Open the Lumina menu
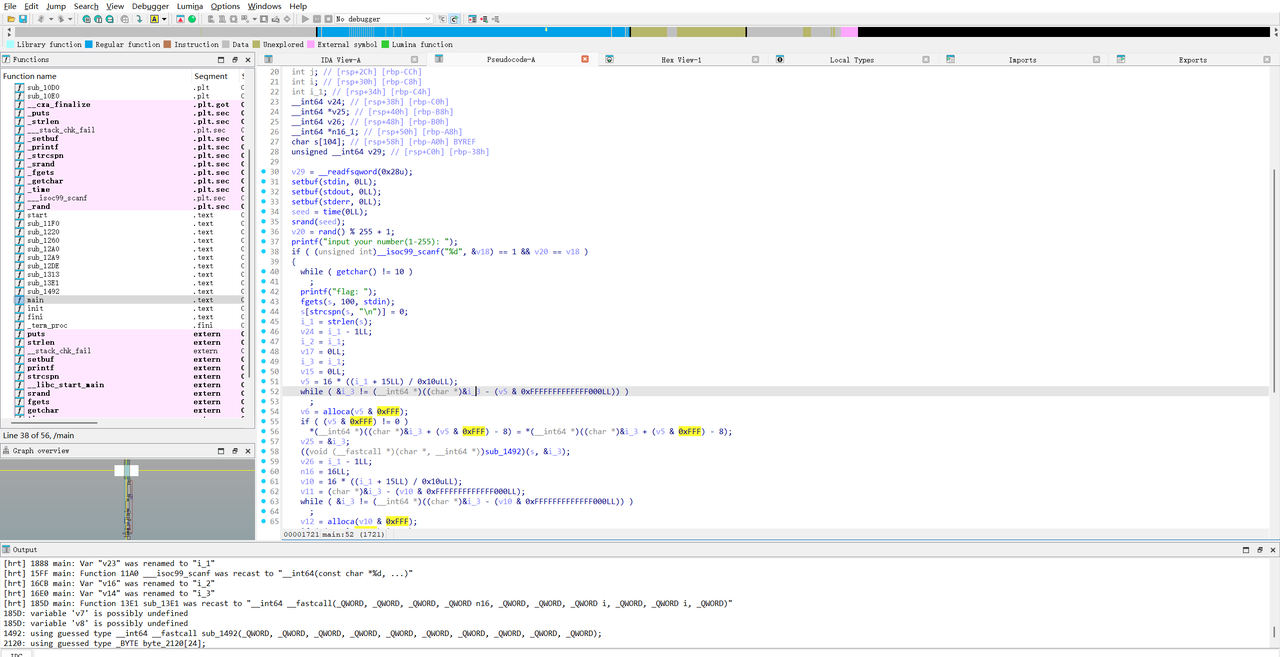This screenshot has width=1280, height=657. tap(190, 6)
